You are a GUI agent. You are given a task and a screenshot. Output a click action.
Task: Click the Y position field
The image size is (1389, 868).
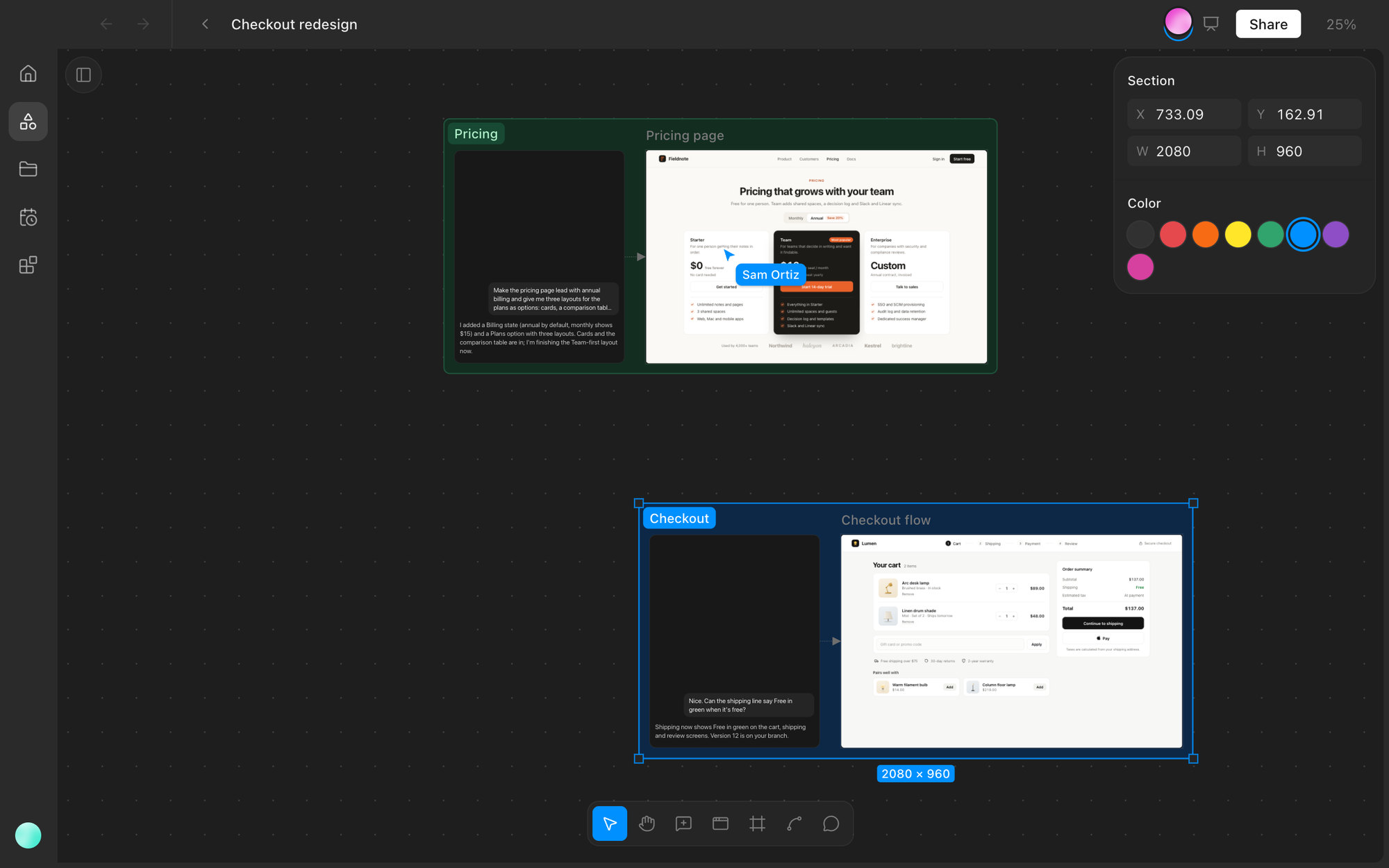coord(1304,115)
